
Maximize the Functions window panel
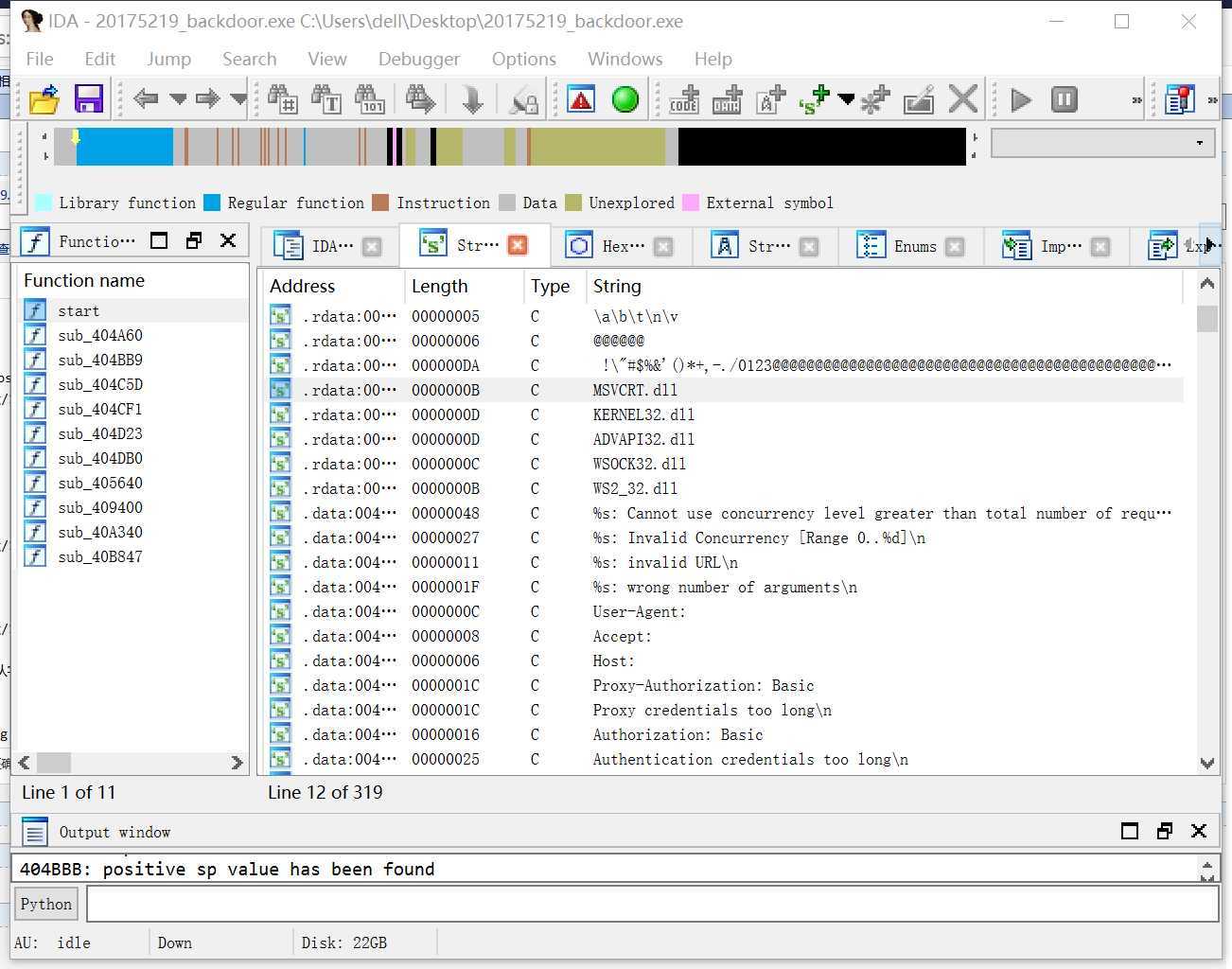click(159, 240)
